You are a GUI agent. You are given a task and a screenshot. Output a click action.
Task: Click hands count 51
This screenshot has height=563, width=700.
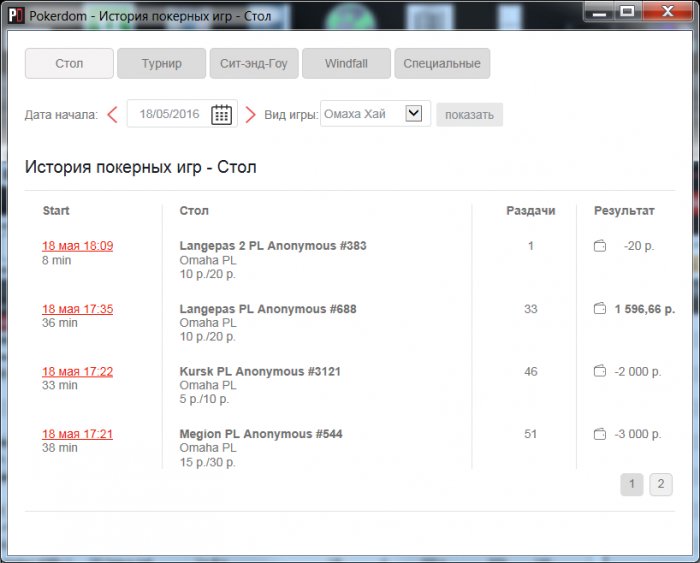(530, 434)
